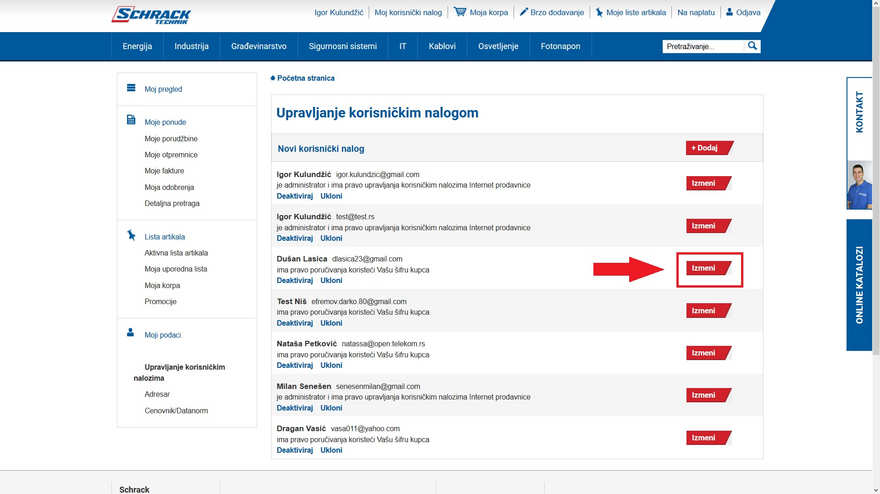This screenshot has height=494, width=880.
Task: Click the contact person photo thumbnail
Action: coord(859,185)
